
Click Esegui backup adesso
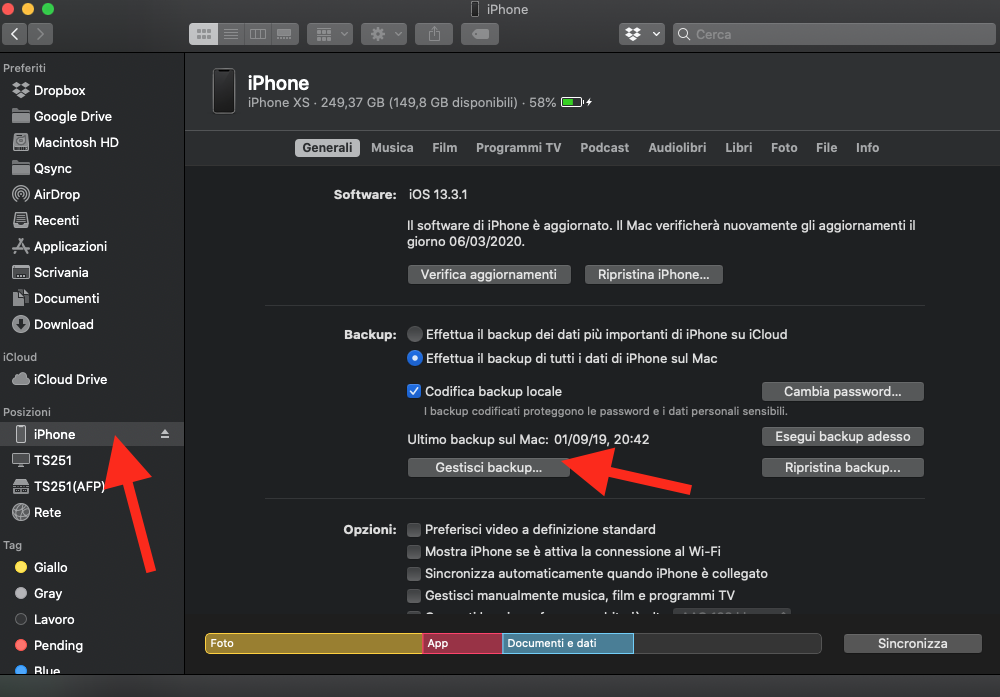click(x=842, y=437)
